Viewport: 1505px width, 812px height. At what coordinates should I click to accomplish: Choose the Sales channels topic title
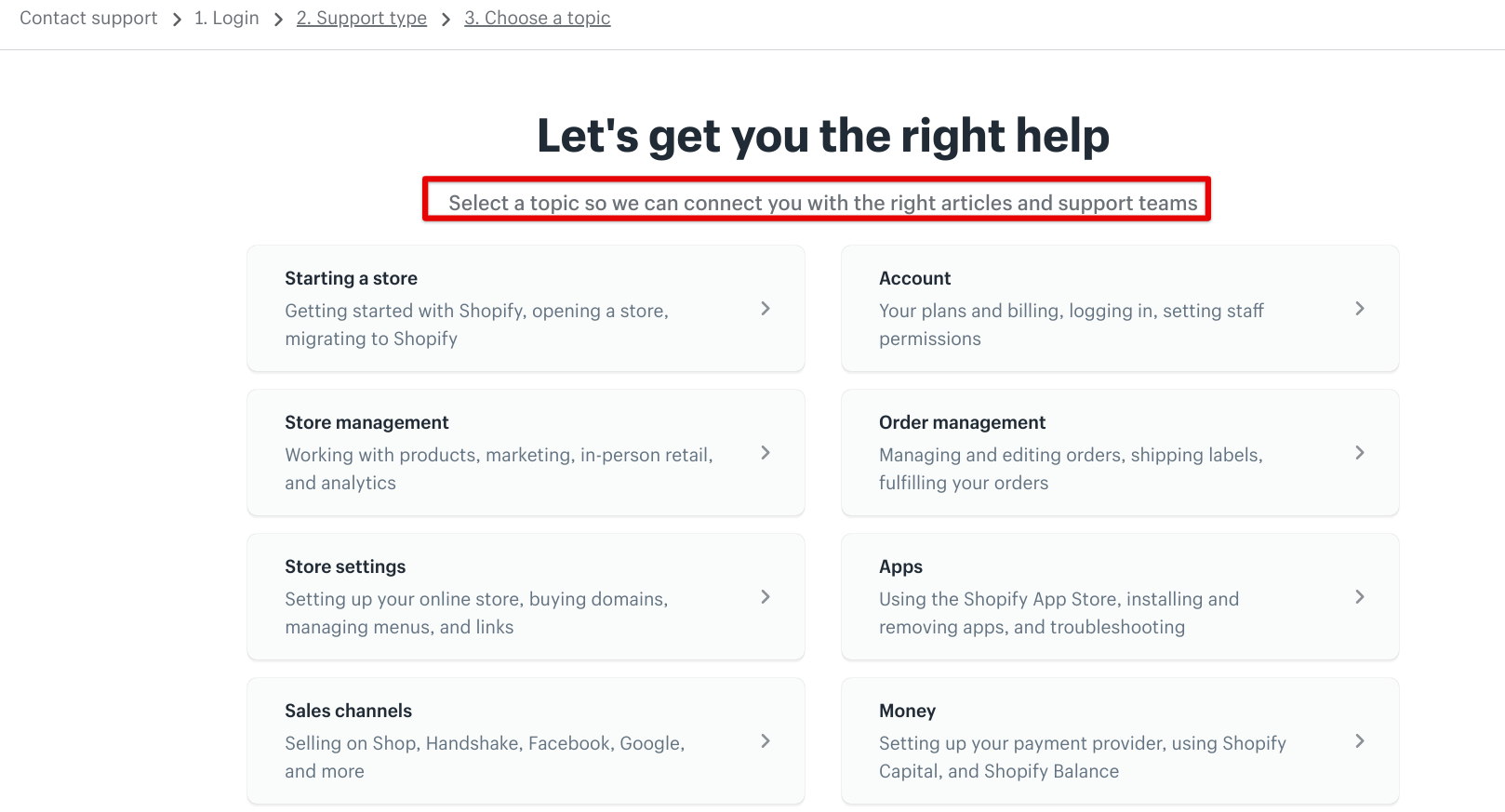tap(348, 711)
